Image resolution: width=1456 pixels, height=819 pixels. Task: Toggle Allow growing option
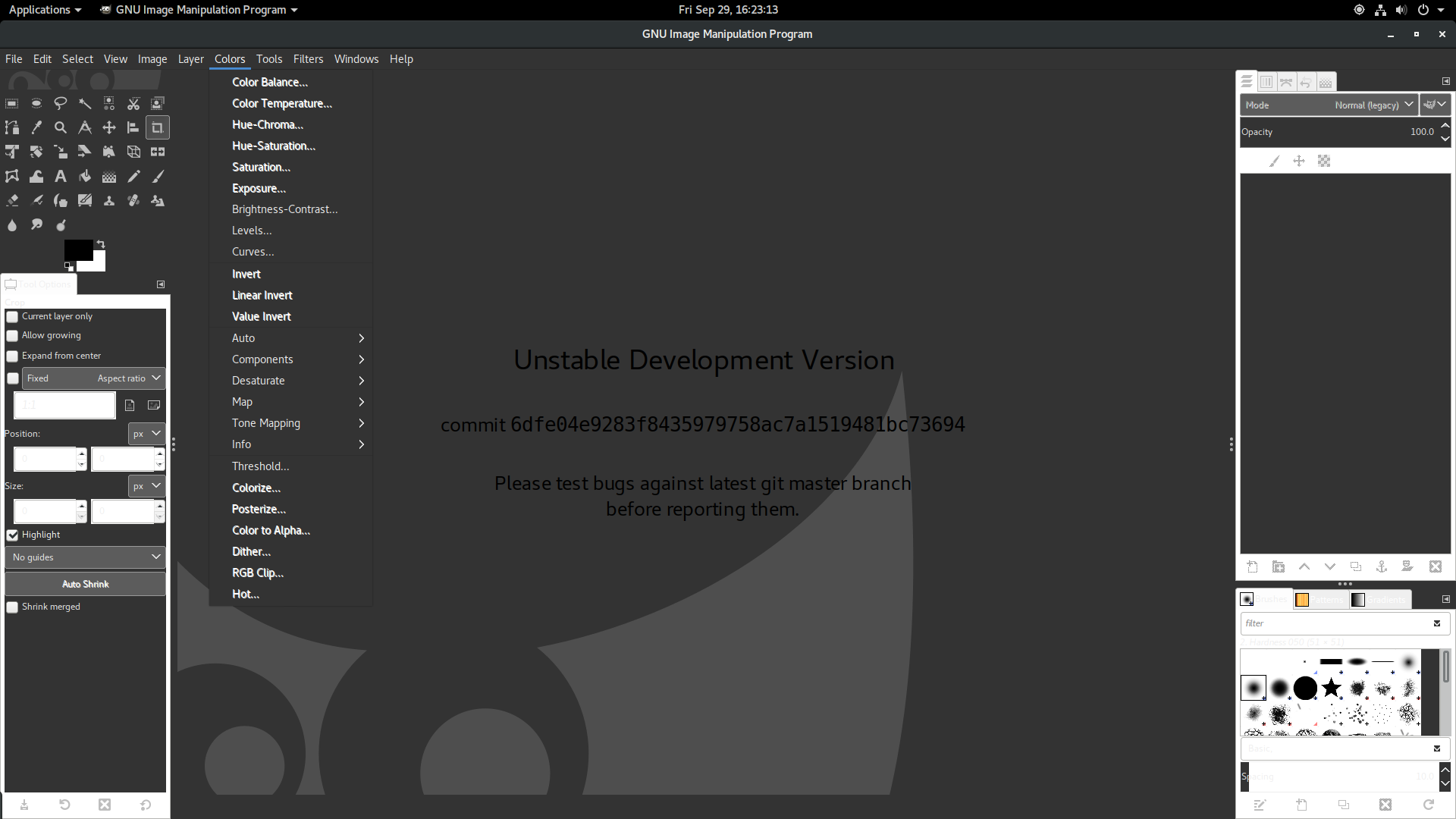pyautogui.click(x=13, y=336)
